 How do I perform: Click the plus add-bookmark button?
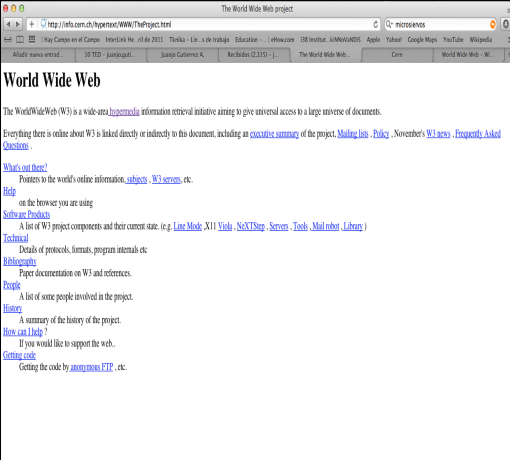point(32,24)
